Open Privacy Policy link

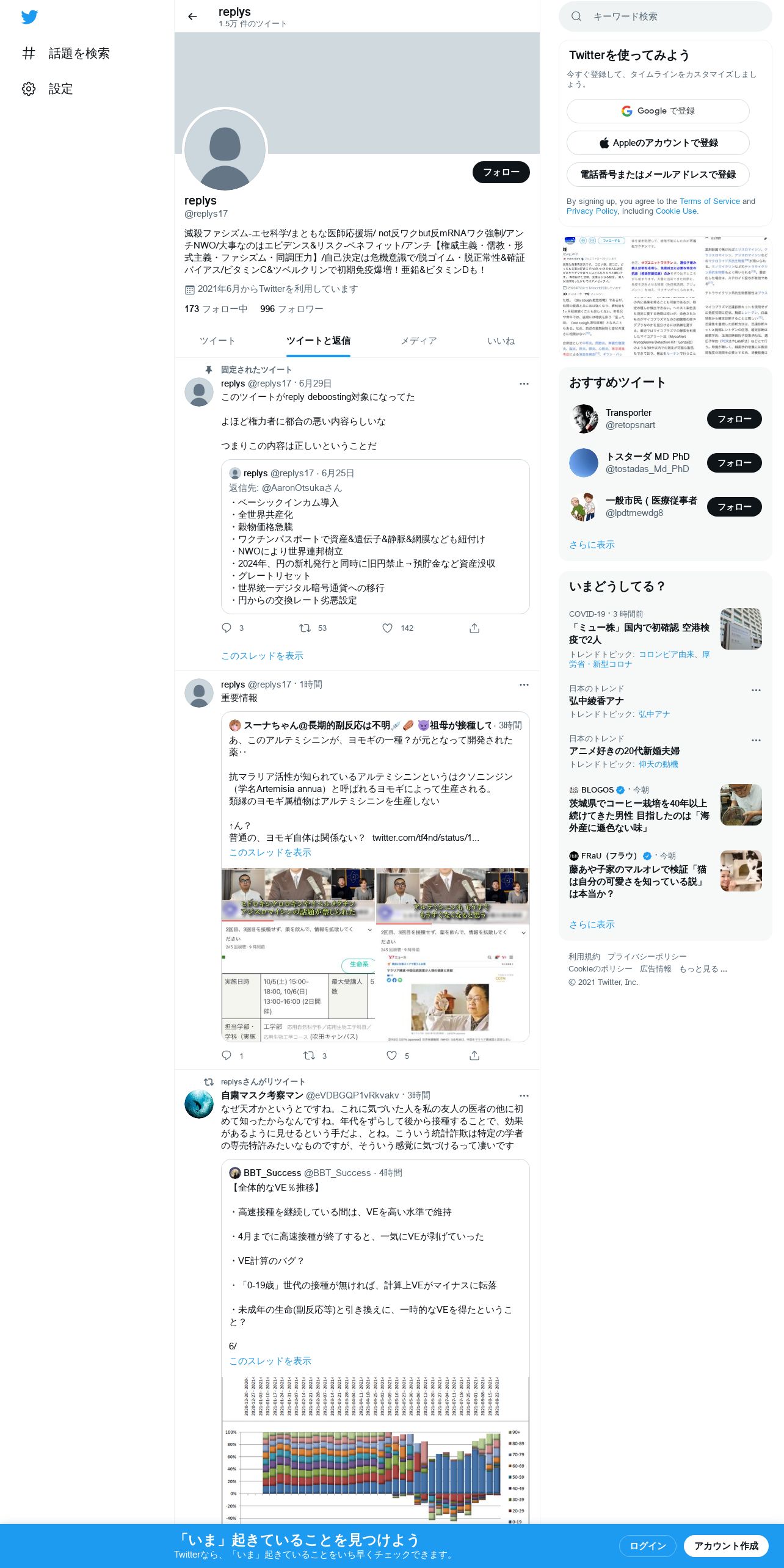pyautogui.click(x=592, y=211)
